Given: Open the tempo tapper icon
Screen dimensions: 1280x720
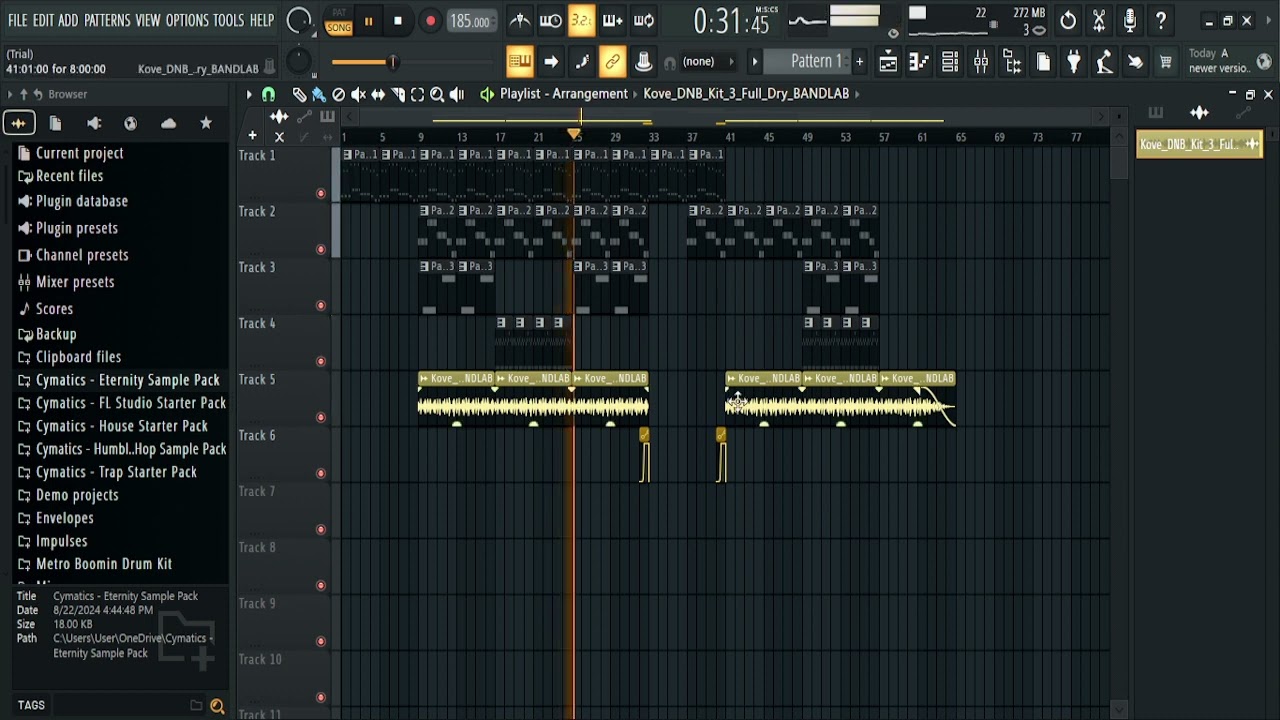Looking at the screenshot, I should [1104, 63].
